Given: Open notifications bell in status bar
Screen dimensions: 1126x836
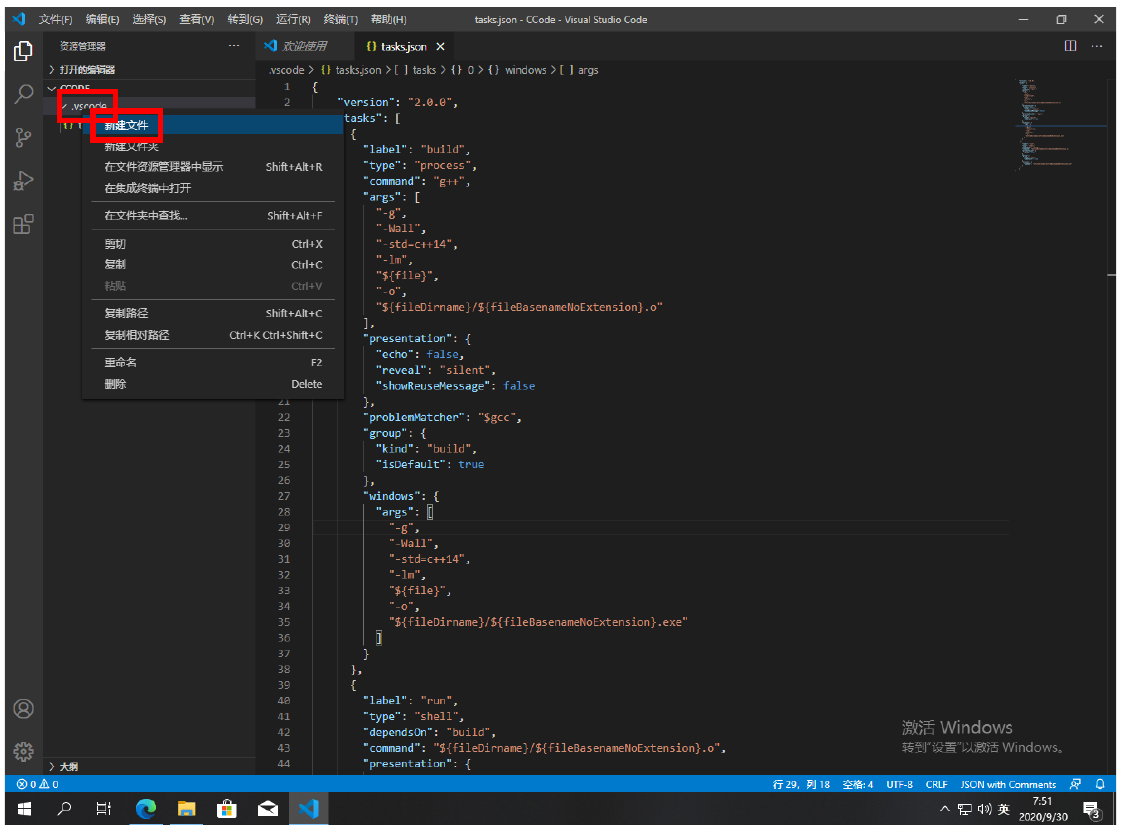Looking at the screenshot, I should click(1100, 784).
